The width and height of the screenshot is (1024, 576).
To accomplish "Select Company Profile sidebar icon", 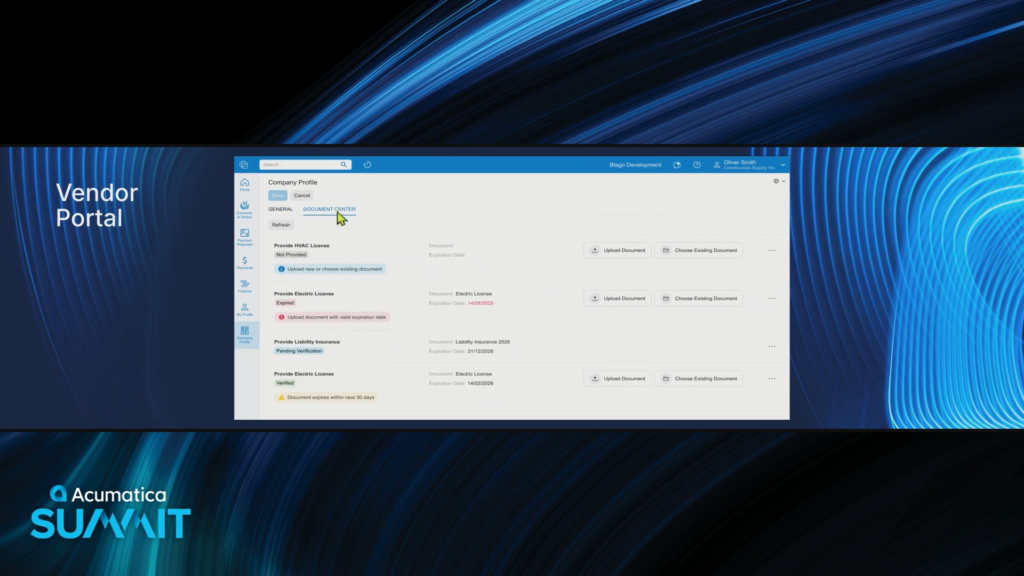I will [245, 334].
